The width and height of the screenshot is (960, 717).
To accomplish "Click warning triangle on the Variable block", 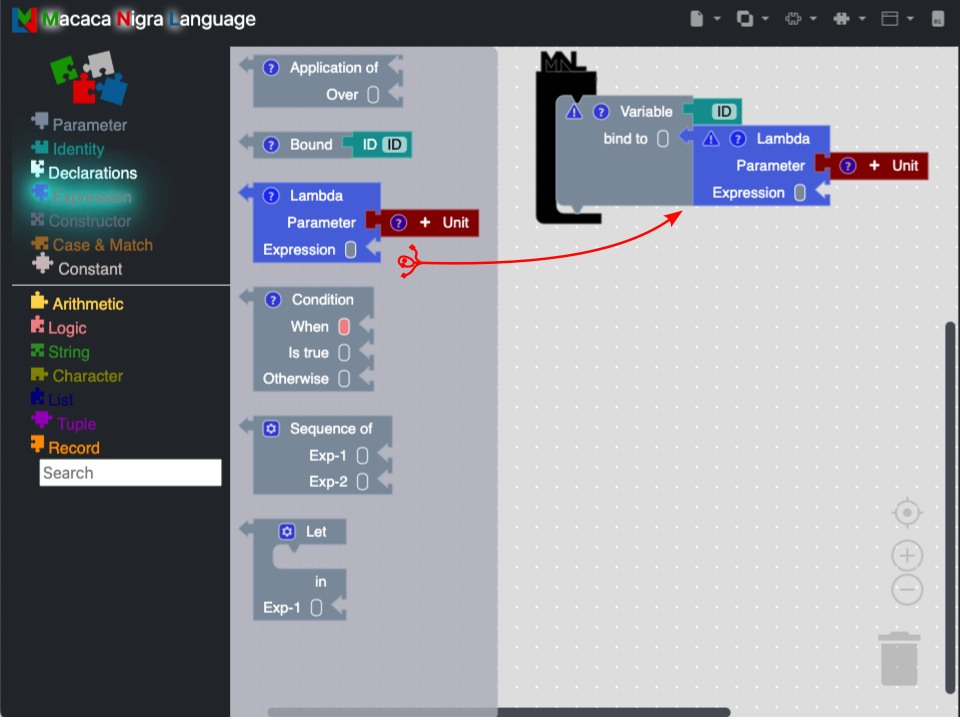I will tap(574, 112).
